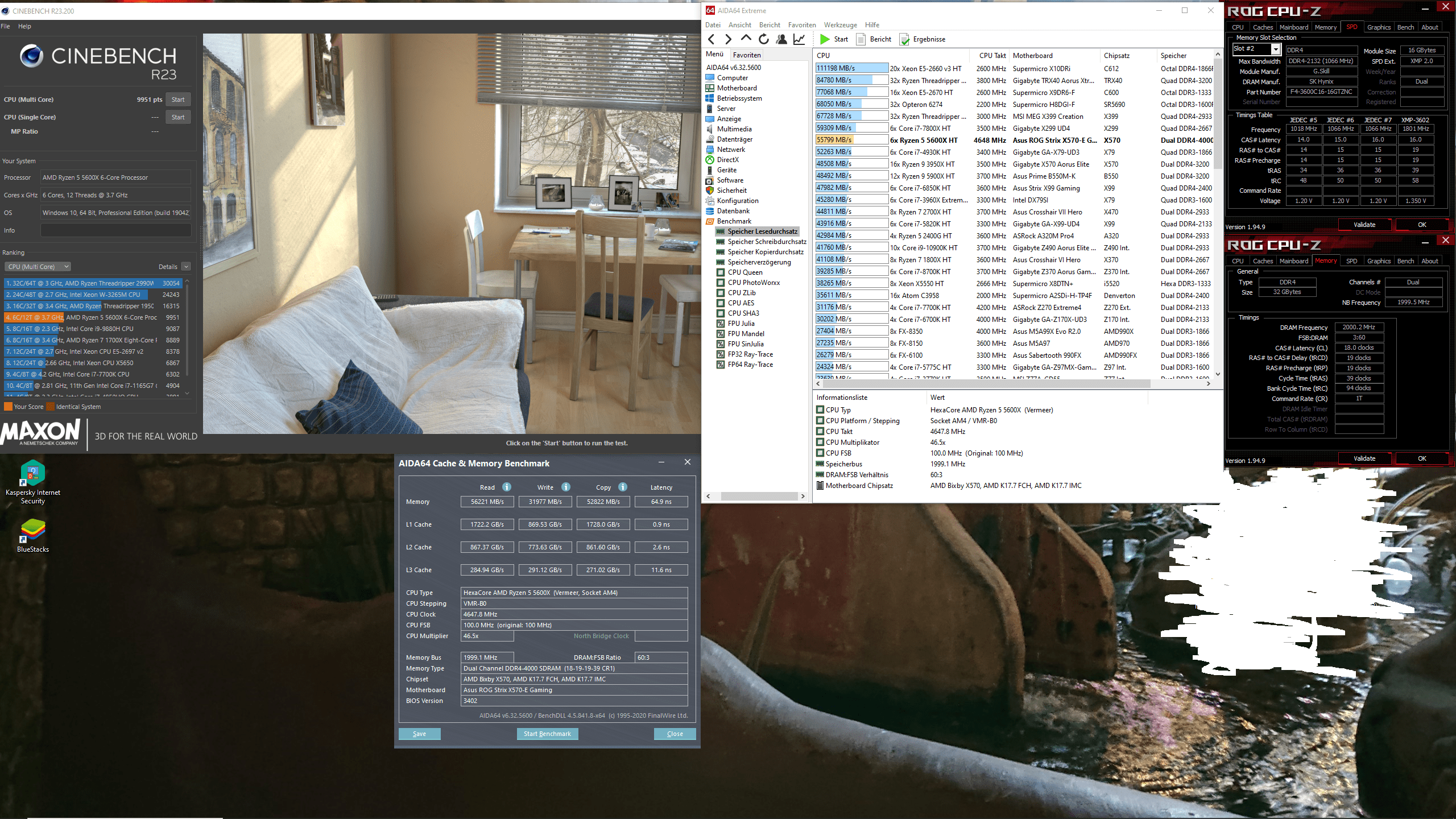The image size is (1456, 819).
Task: Toggle CPU FSB checkbox
Action: pyautogui.click(x=820, y=453)
